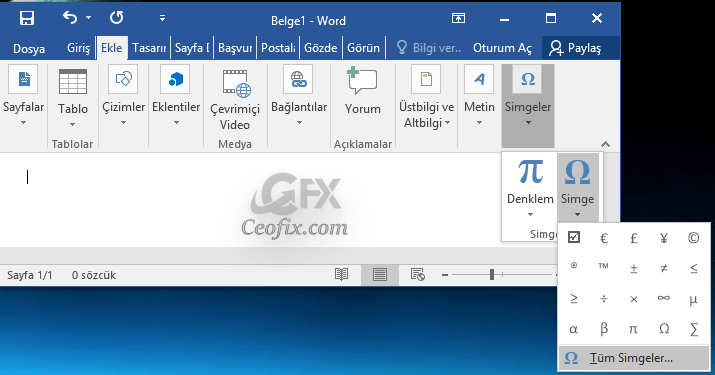This screenshot has width=715, height=375.
Task: Open the Sayfa Düzeni tab
Action: (x=192, y=48)
